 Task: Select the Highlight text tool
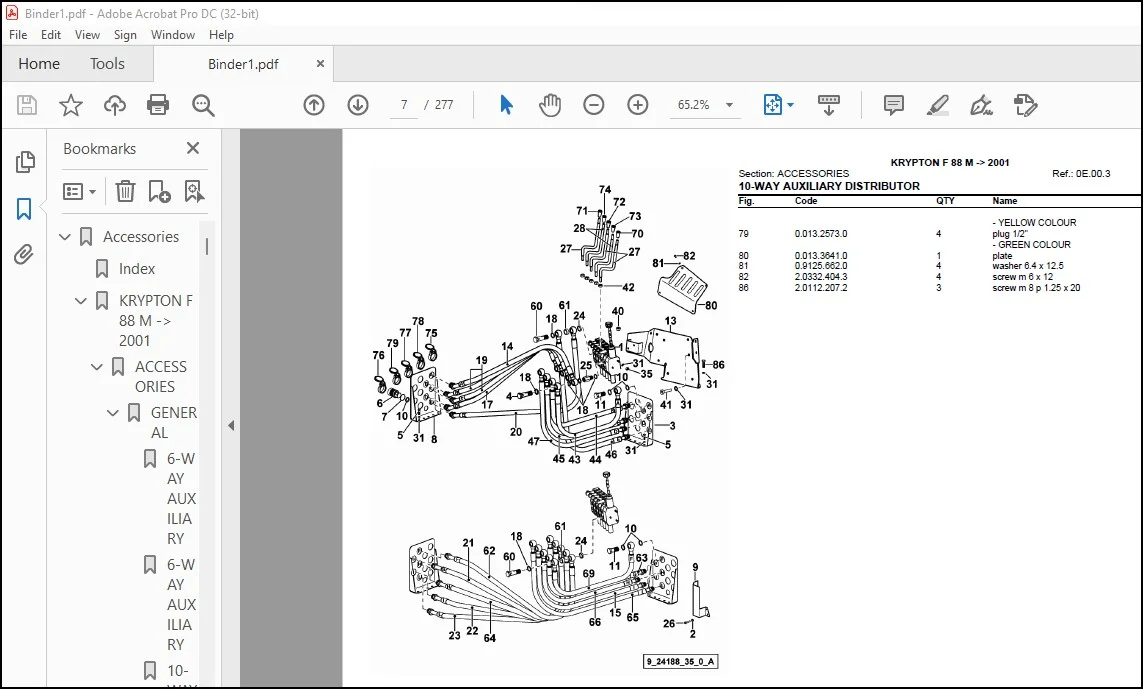pyautogui.click(x=937, y=105)
